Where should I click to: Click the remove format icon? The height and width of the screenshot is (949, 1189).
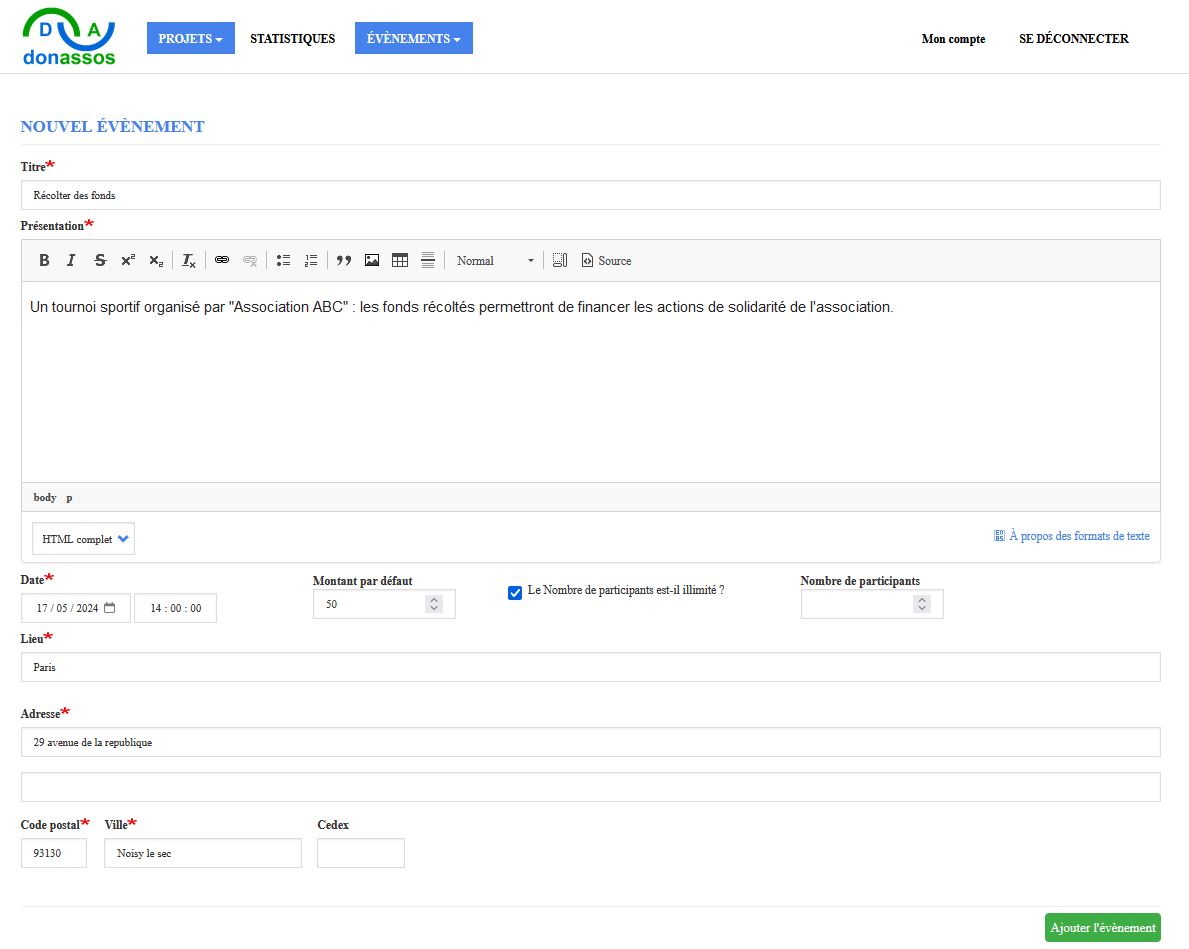point(189,261)
